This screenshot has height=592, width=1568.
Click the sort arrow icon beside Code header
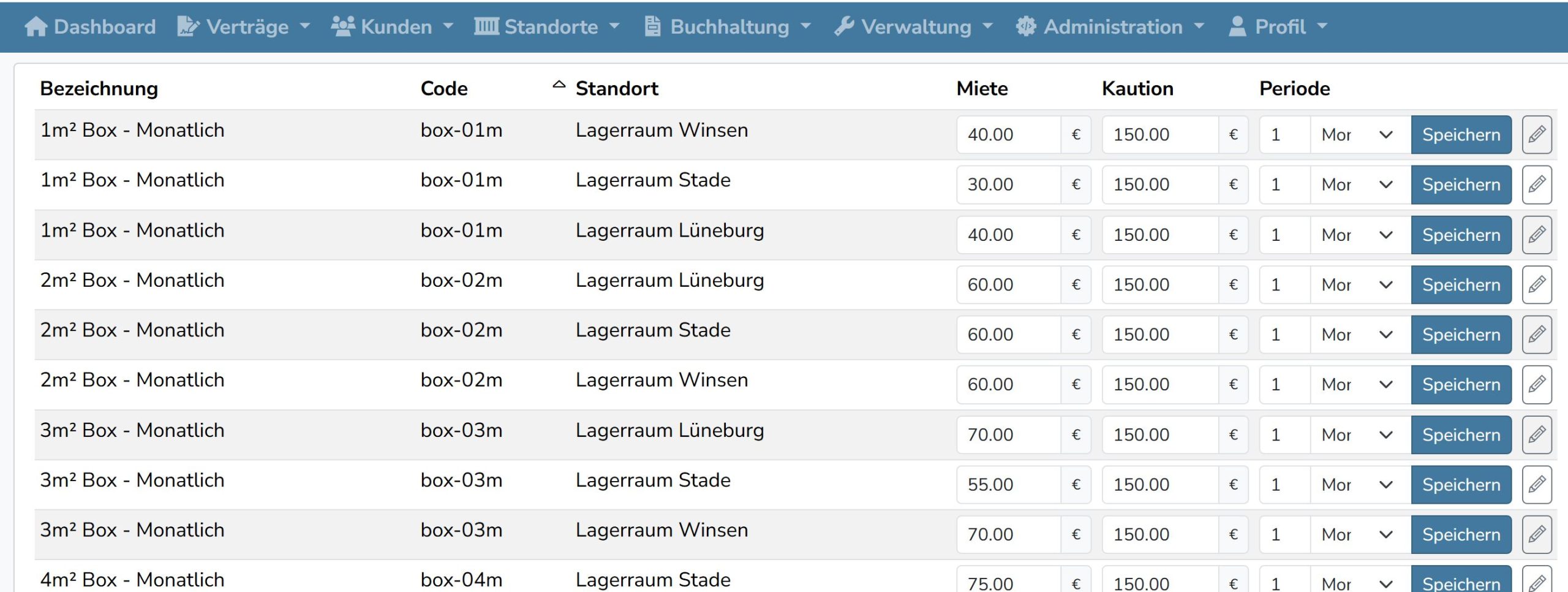click(559, 85)
